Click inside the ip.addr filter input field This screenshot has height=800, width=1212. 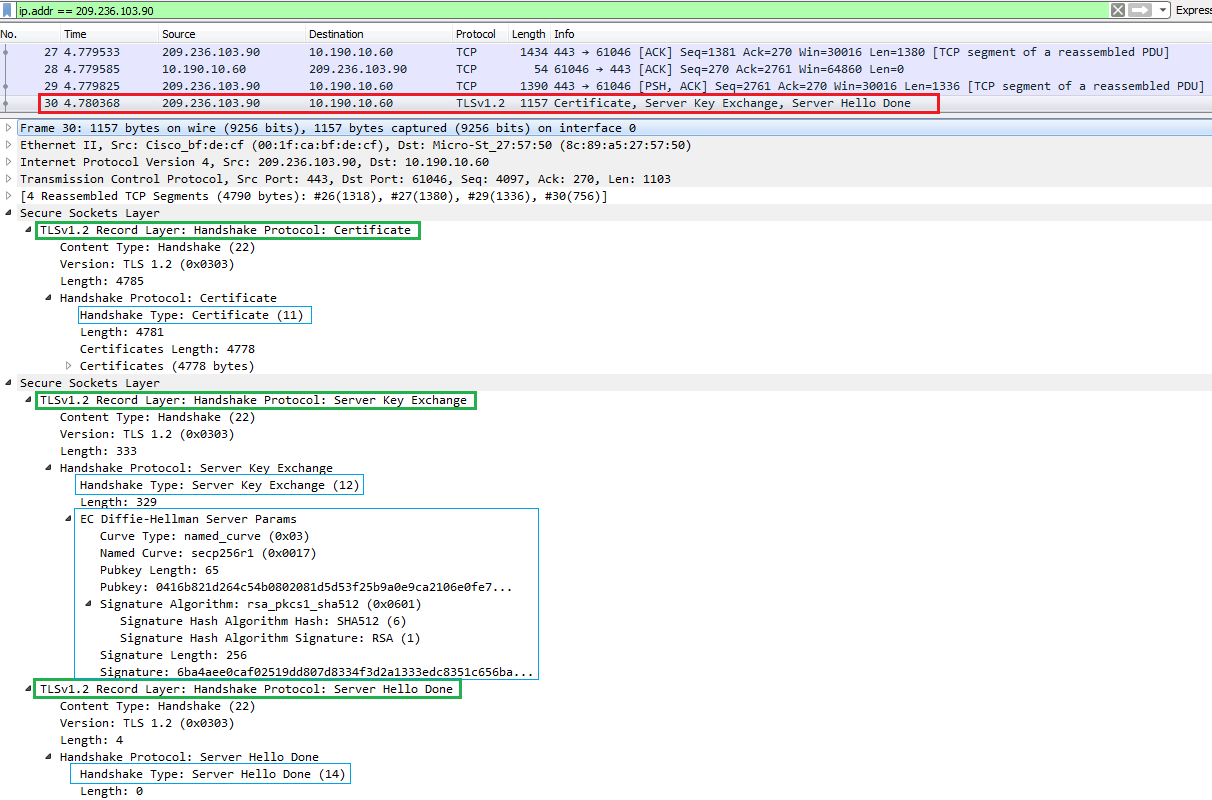(400, 10)
